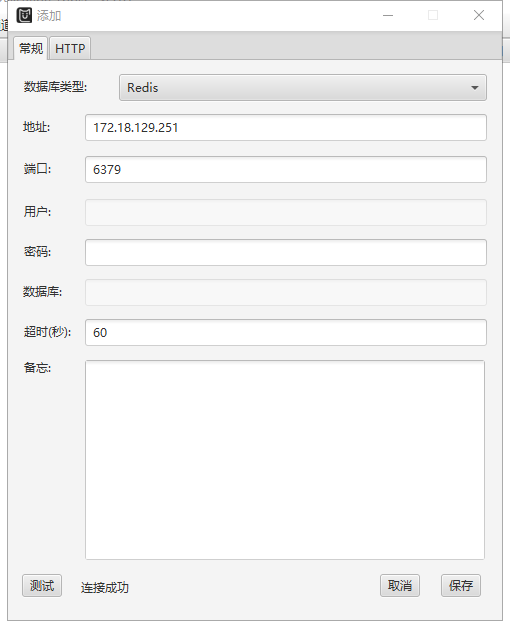The width and height of the screenshot is (510, 628).
Task: Focus the 密码 password field
Action: coord(286,252)
